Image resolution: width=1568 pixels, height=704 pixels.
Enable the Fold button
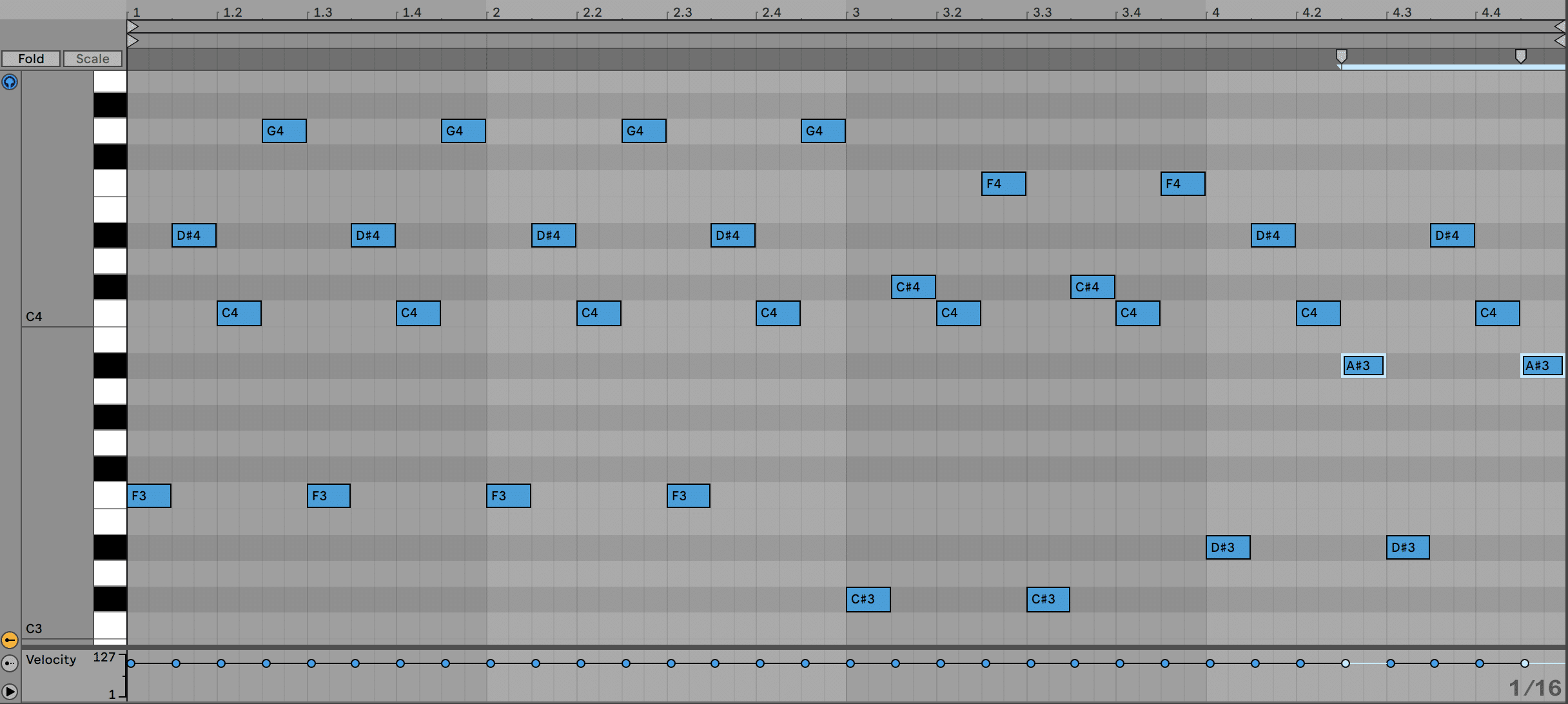point(31,59)
